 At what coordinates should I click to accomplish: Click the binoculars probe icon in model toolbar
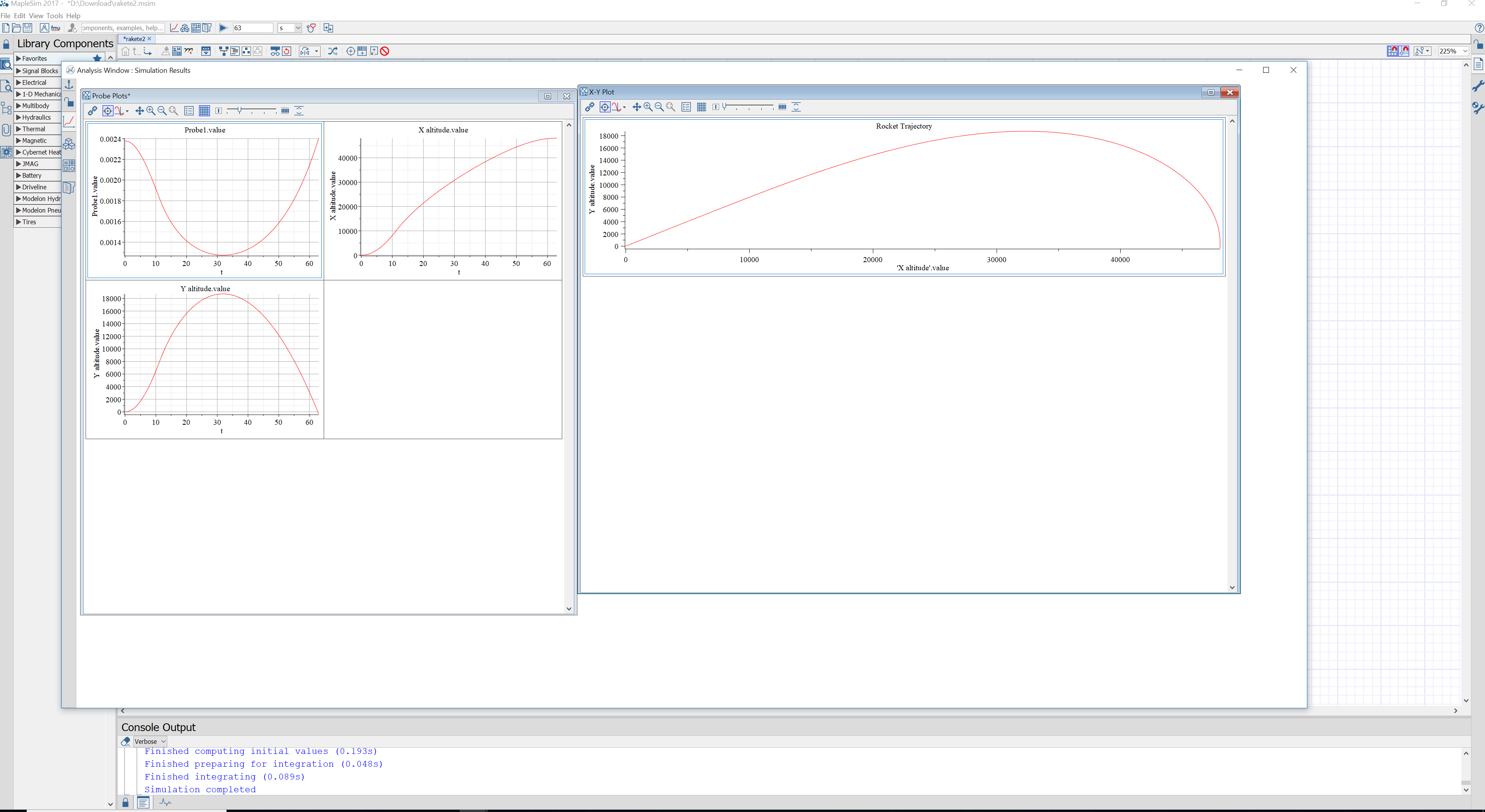coord(275,51)
